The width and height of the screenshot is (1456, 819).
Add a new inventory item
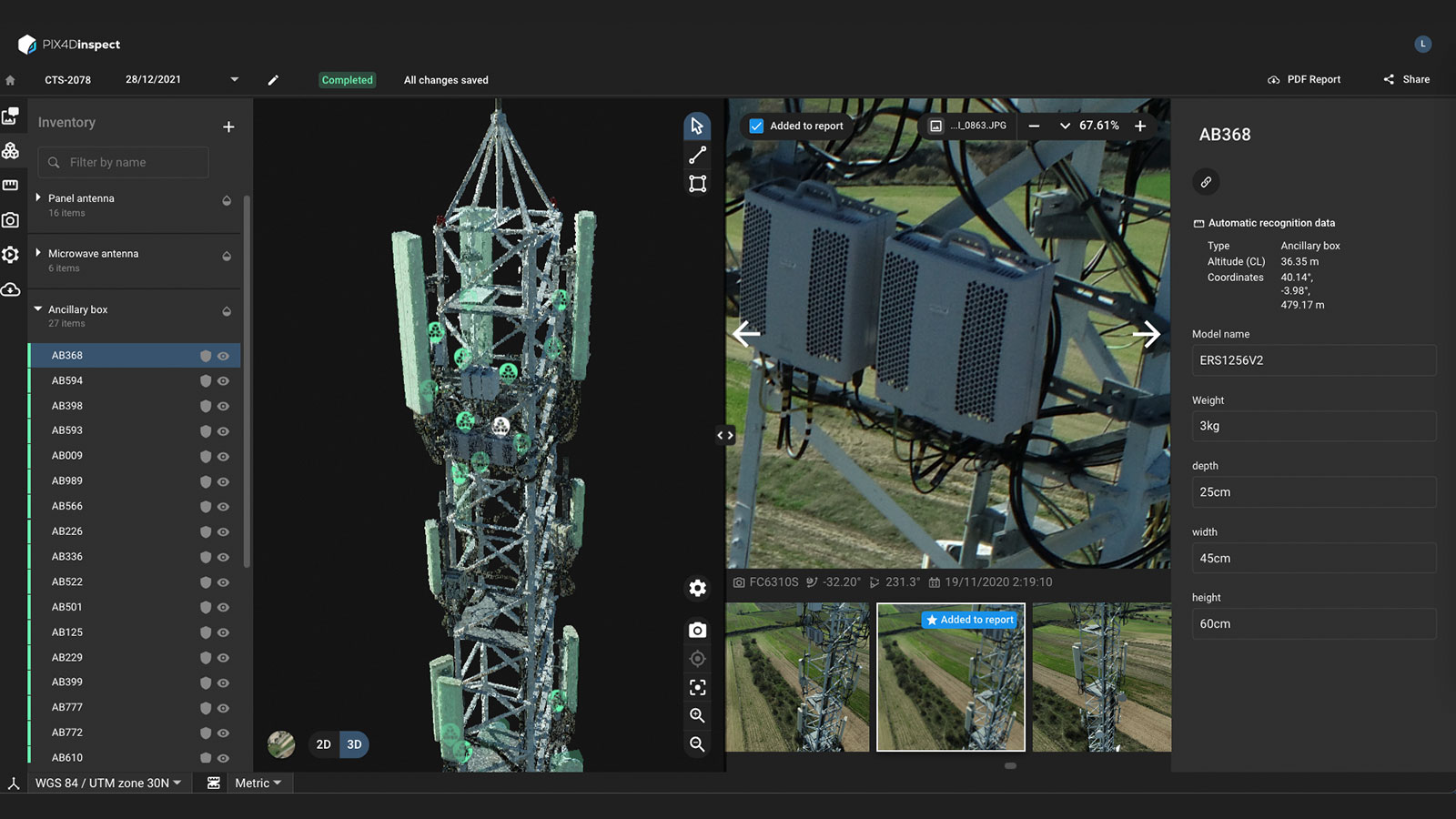coord(228,126)
